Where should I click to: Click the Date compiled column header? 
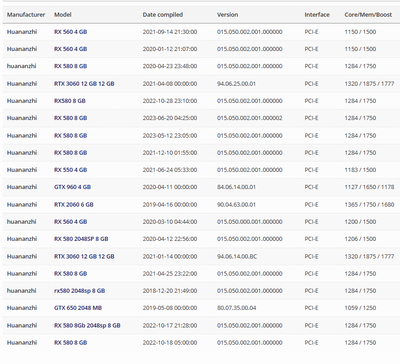(163, 15)
